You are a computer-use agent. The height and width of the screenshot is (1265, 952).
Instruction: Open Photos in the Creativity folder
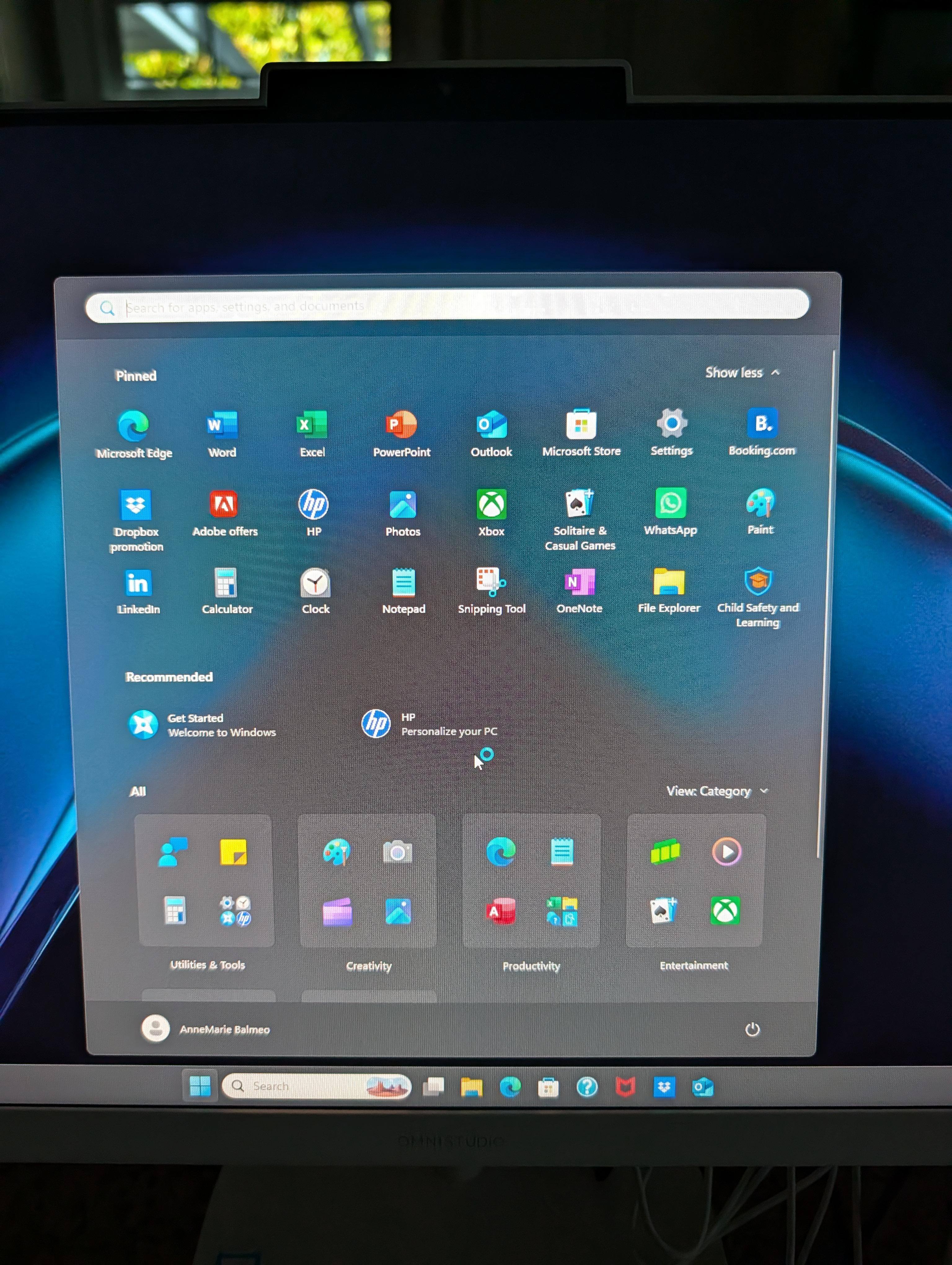click(398, 911)
